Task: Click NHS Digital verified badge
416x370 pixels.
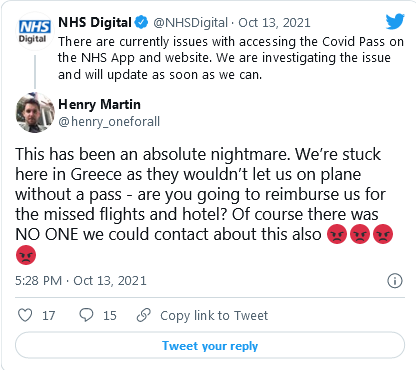Action: coord(141,22)
